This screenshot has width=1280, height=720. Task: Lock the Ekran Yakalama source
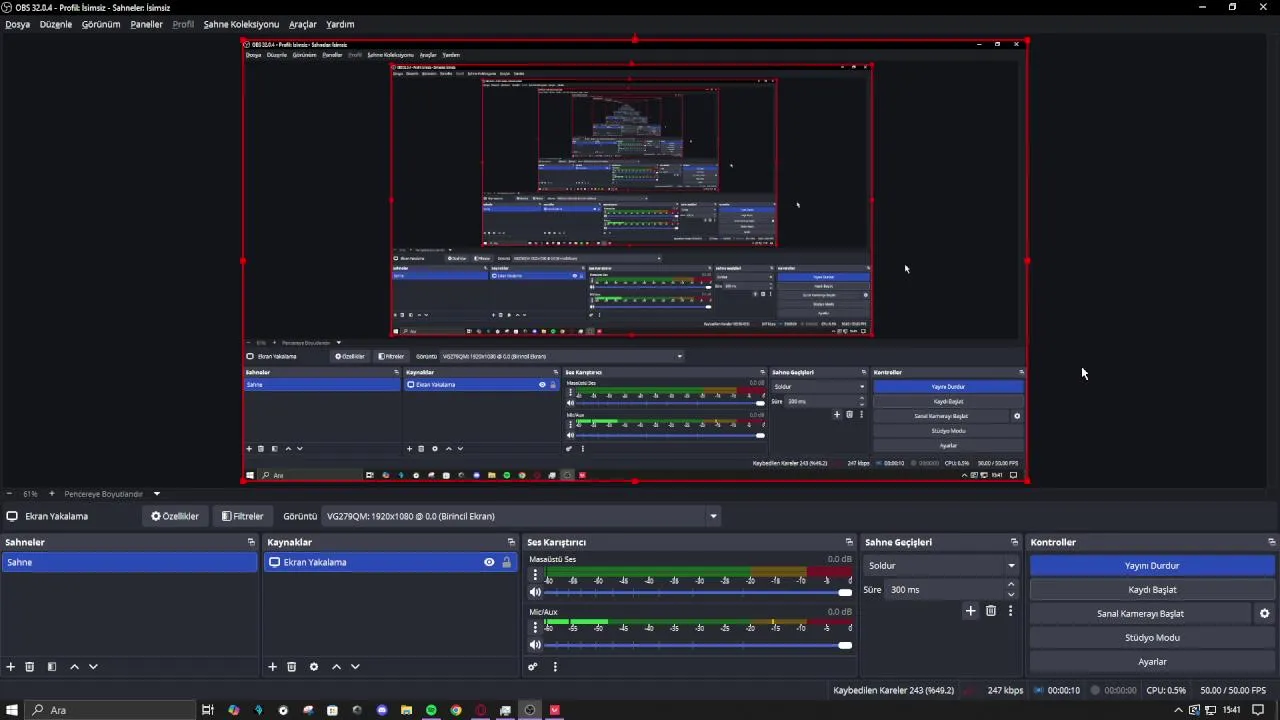506,562
